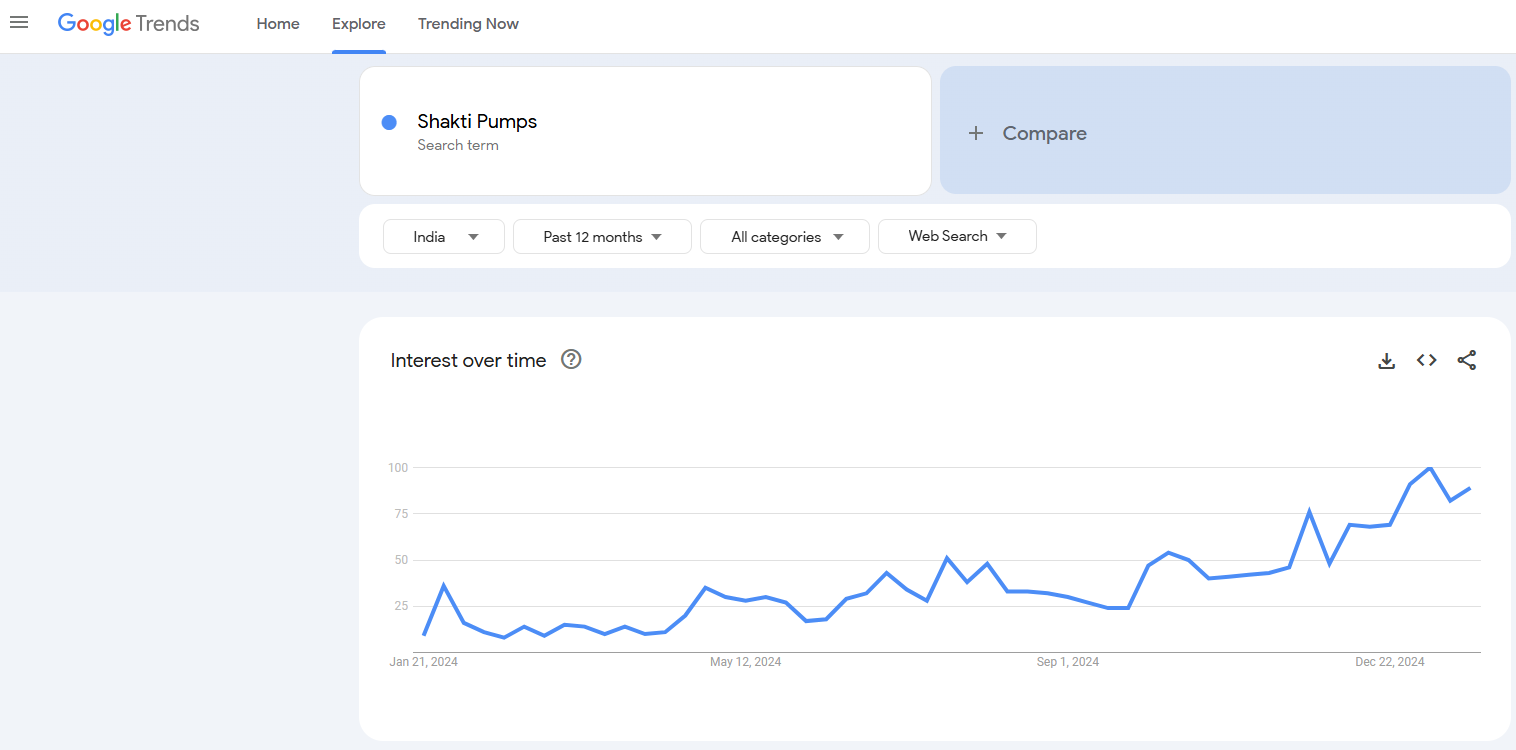This screenshot has height=750, width=1516.
Task: Click the peak point of the trend line
Action: (x=1430, y=468)
